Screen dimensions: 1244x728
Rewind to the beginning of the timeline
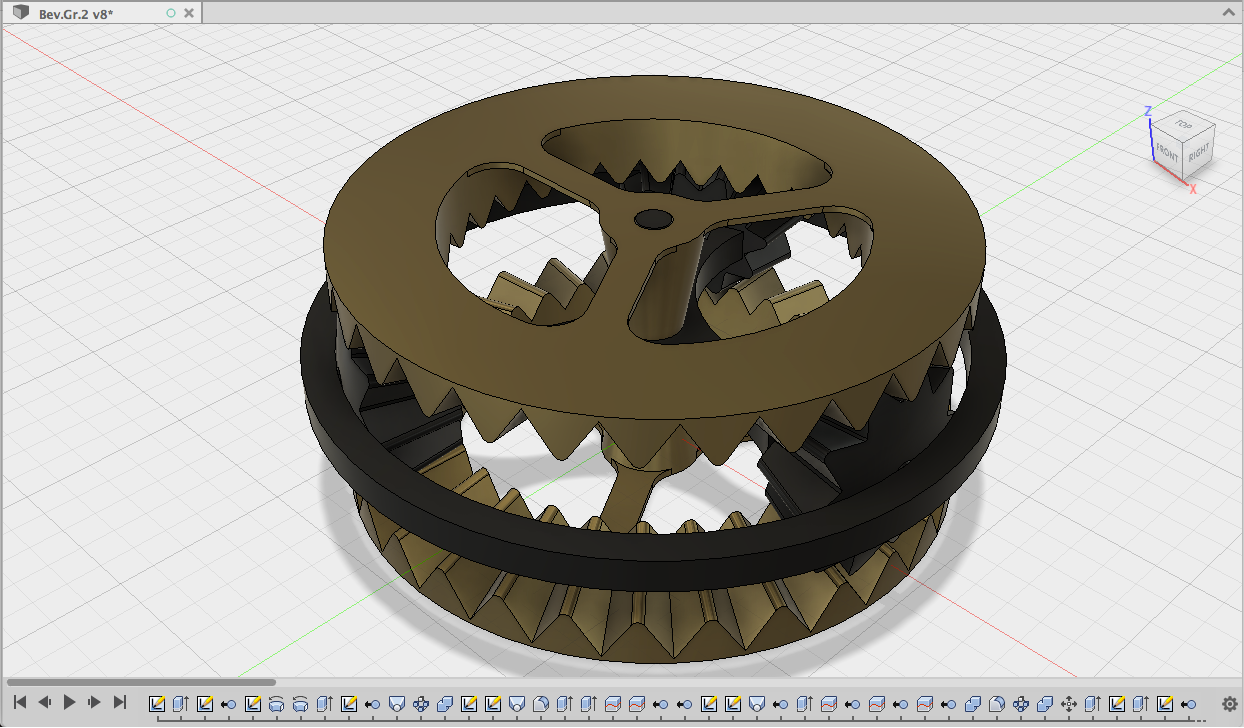click(x=20, y=702)
